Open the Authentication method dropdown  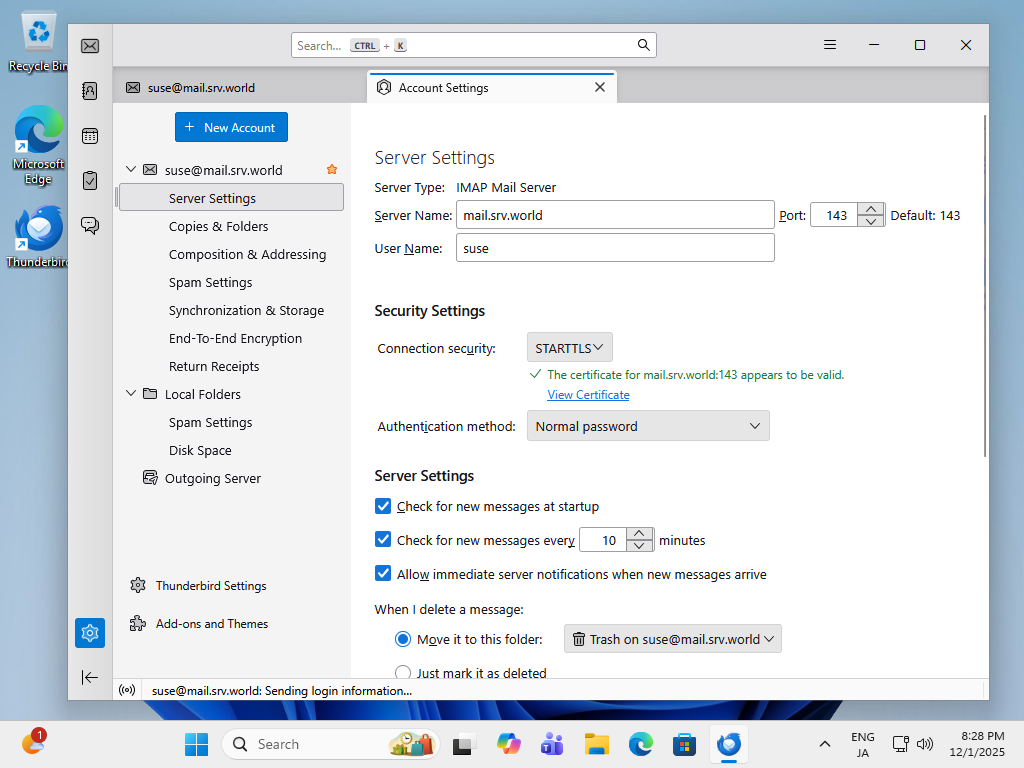click(648, 426)
